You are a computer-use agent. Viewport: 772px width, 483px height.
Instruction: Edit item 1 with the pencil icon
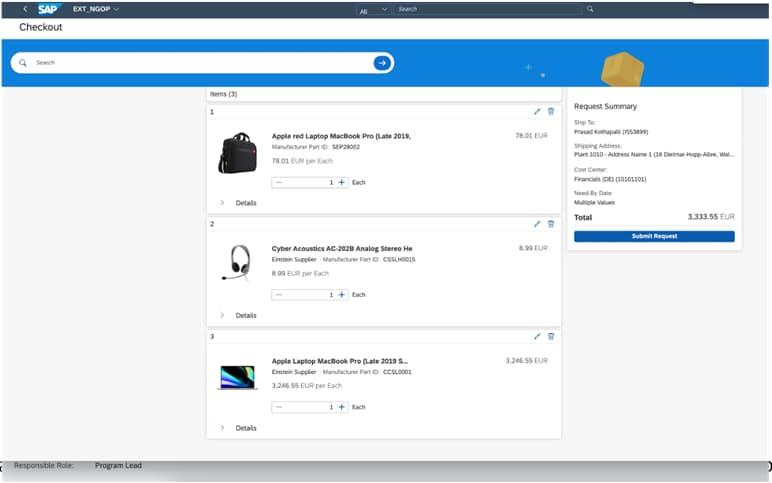537,112
